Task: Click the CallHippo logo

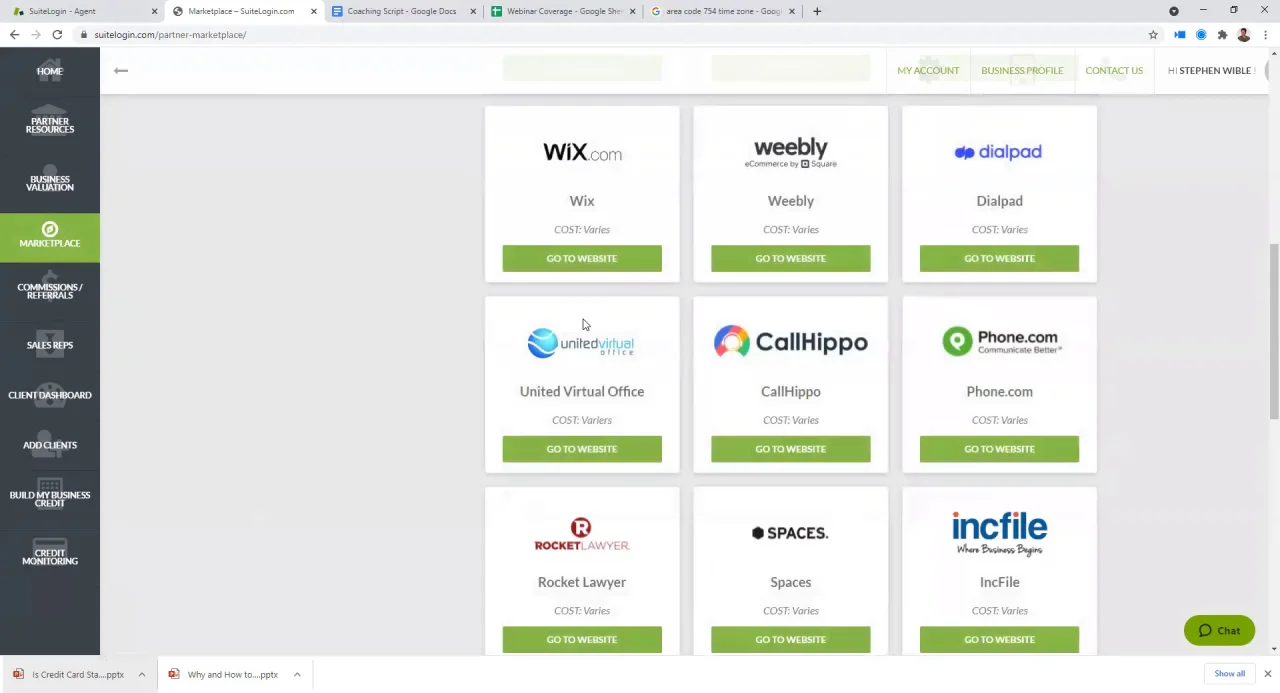Action: click(x=791, y=342)
